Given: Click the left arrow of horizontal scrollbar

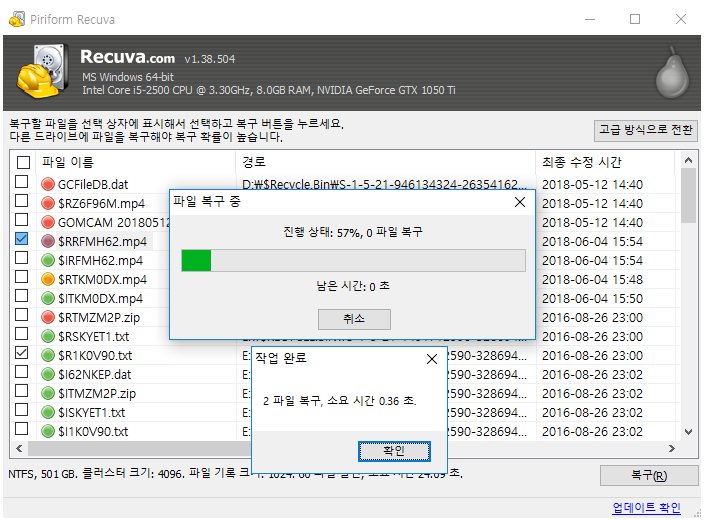Looking at the screenshot, I should coord(19,449).
